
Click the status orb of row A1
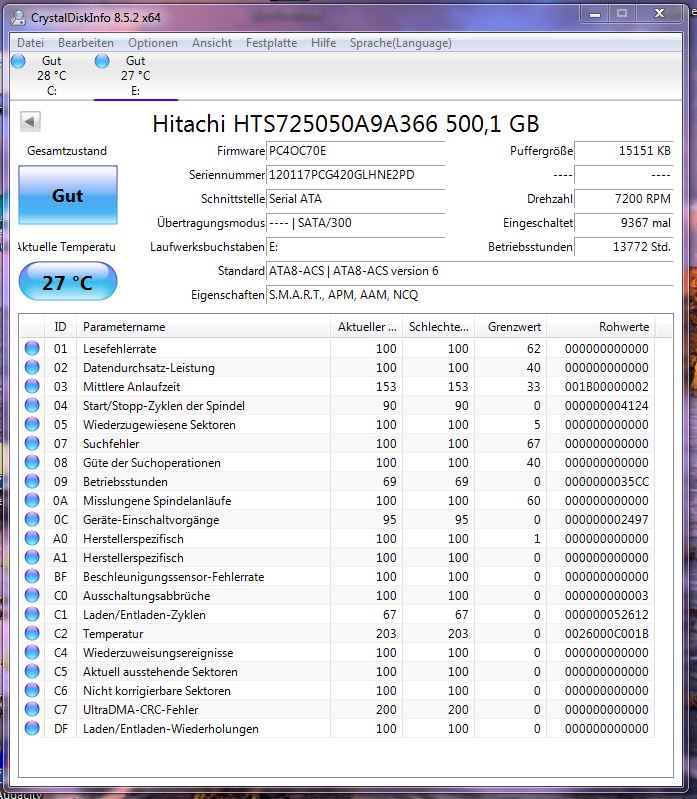(32, 557)
